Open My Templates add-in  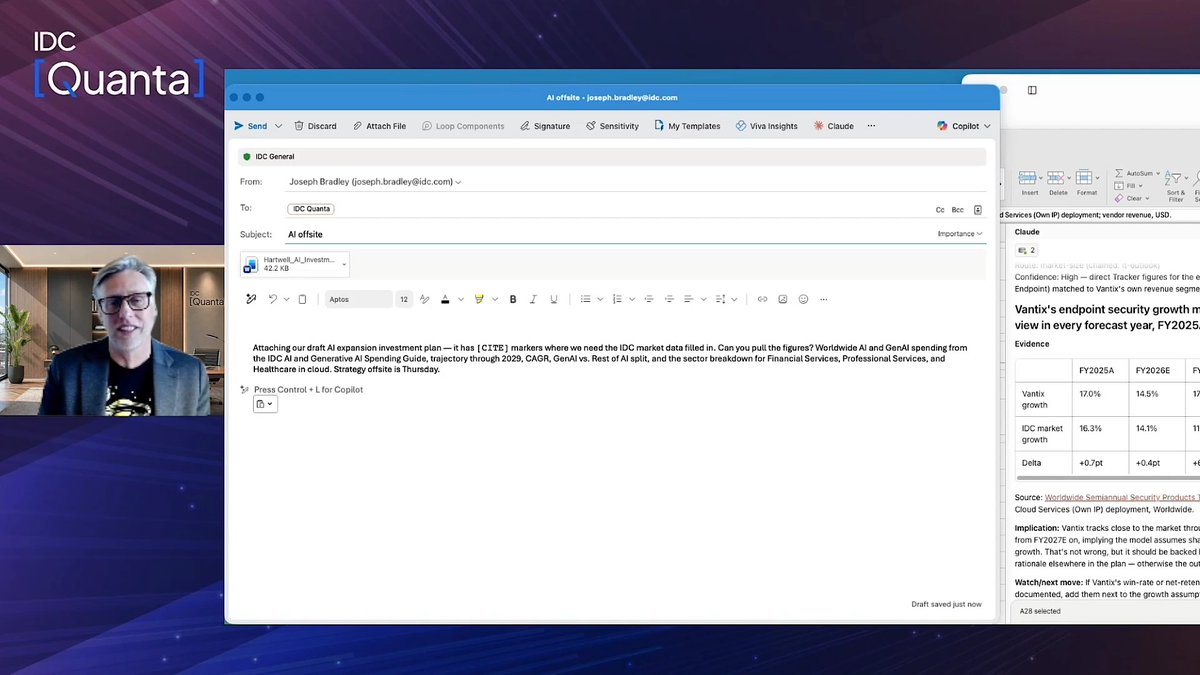point(687,126)
